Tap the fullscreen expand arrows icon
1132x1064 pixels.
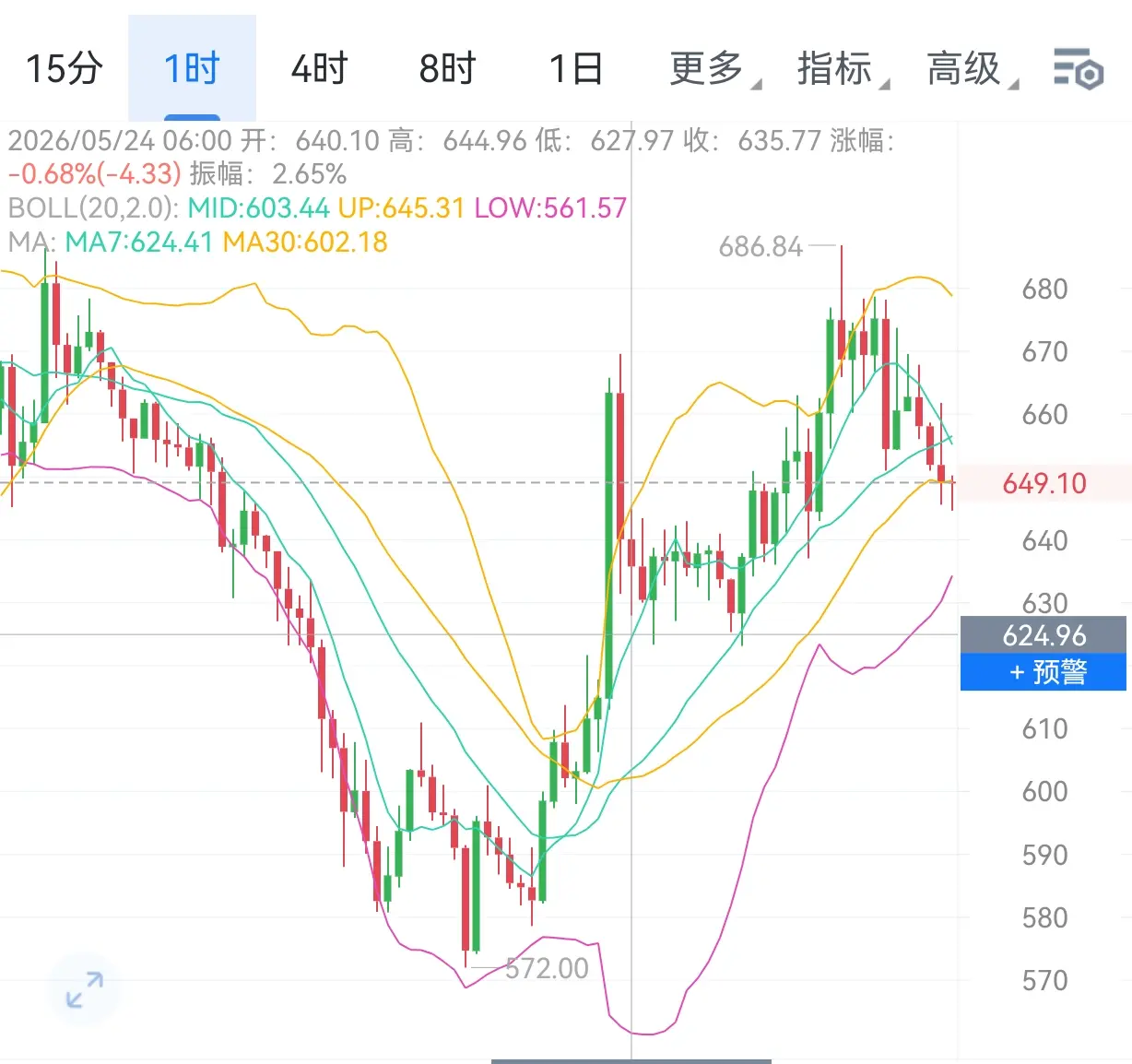[x=85, y=990]
